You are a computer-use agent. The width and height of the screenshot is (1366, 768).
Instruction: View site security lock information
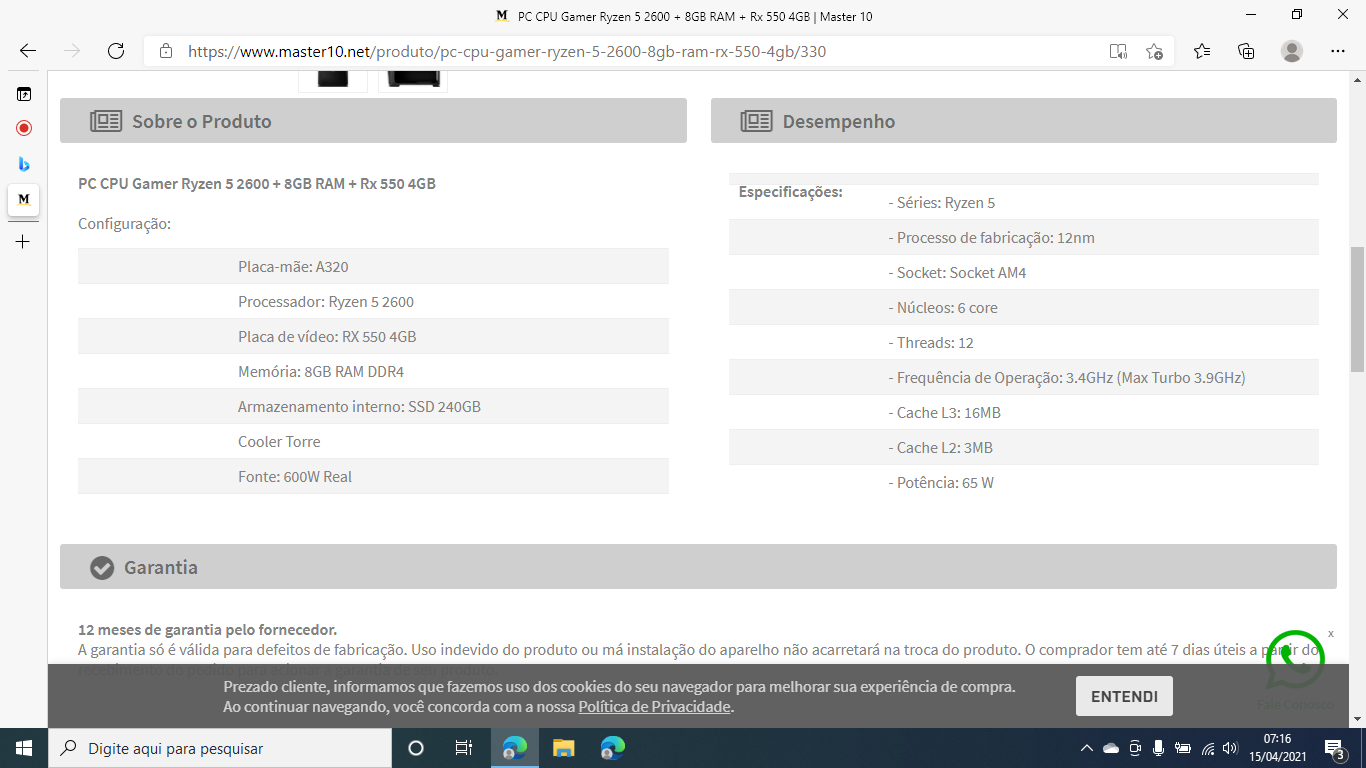pyautogui.click(x=166, y=51)
